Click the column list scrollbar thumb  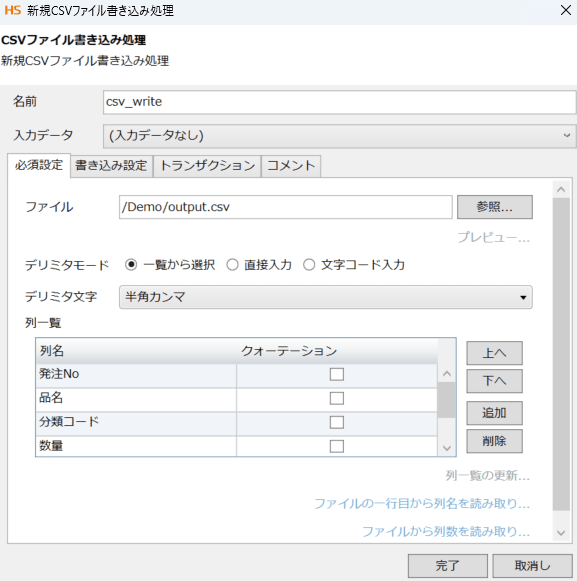coord(447,400)
